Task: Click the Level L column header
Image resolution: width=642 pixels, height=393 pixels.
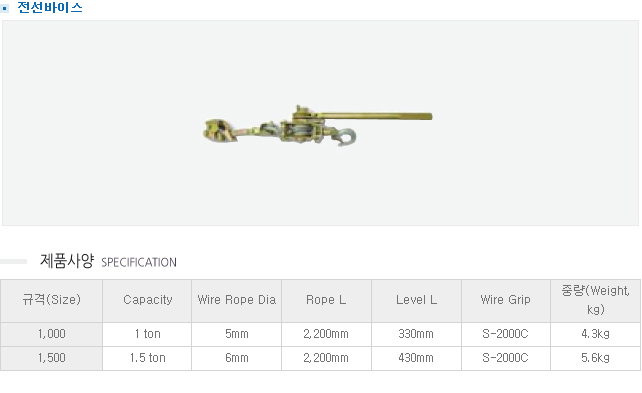Action: click(416, 300)
